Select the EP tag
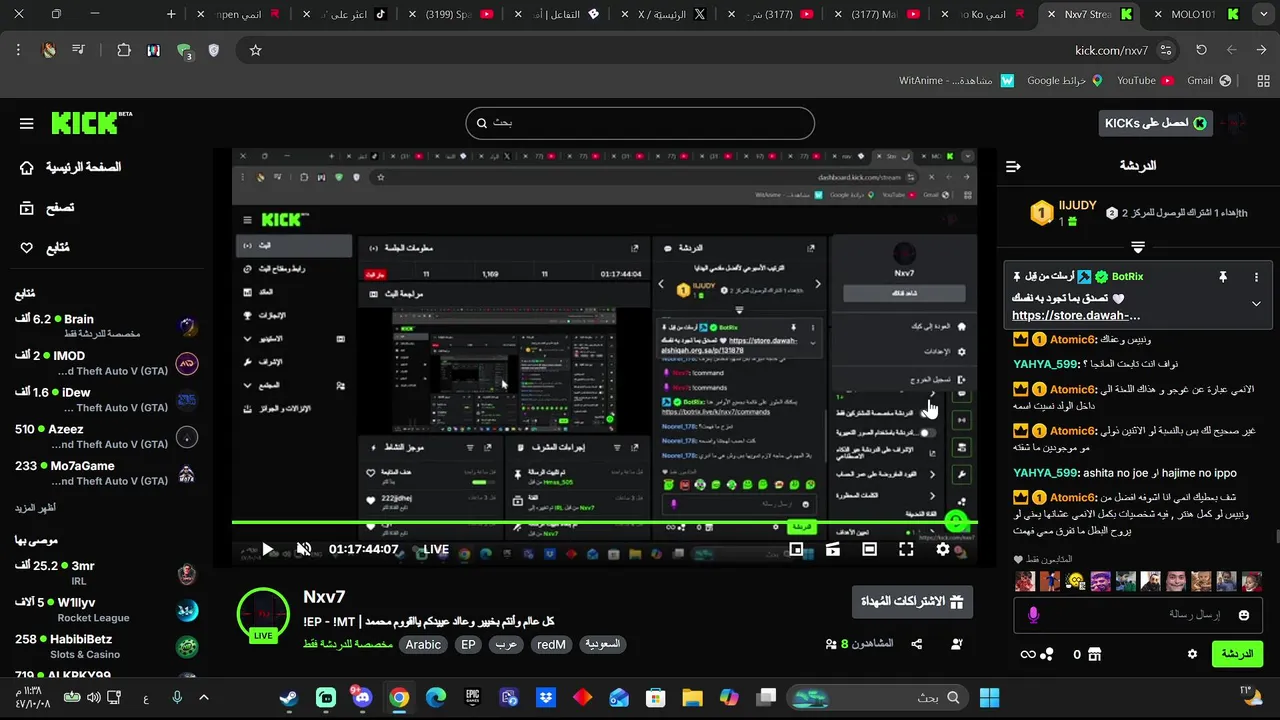This screenshot has height=720, width=1280. click(x=468, y=645)
